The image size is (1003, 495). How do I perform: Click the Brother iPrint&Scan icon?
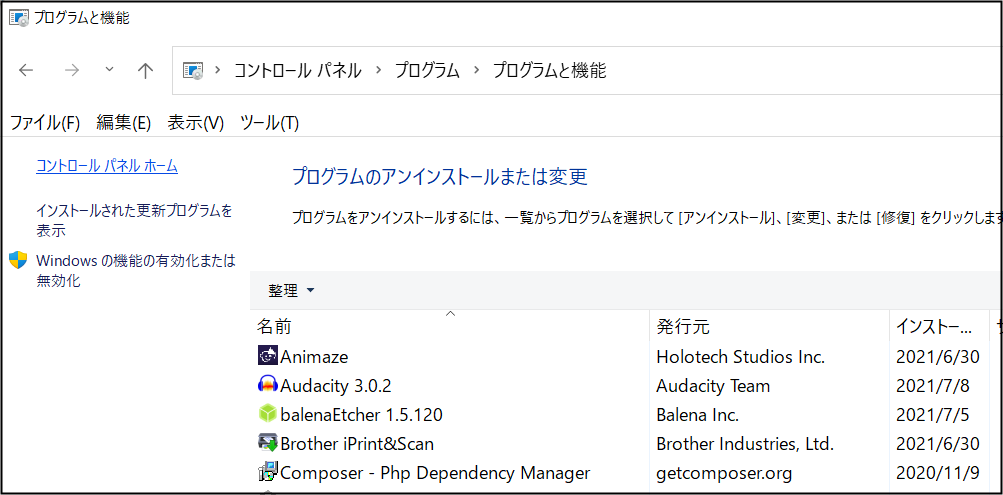[268, 443]
